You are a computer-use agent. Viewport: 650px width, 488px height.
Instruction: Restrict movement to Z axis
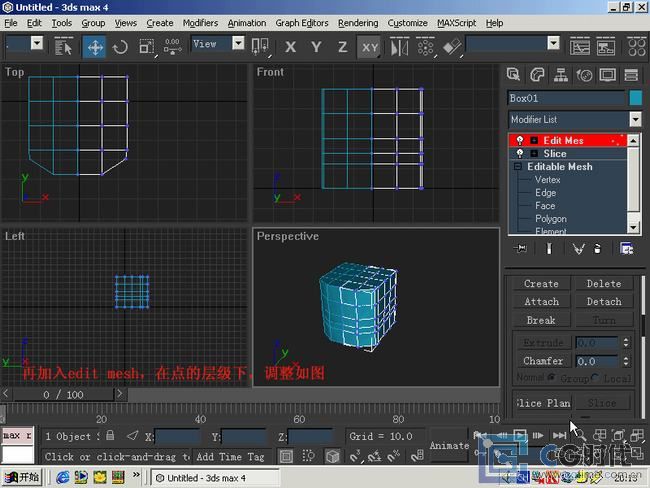click(342, 47)
